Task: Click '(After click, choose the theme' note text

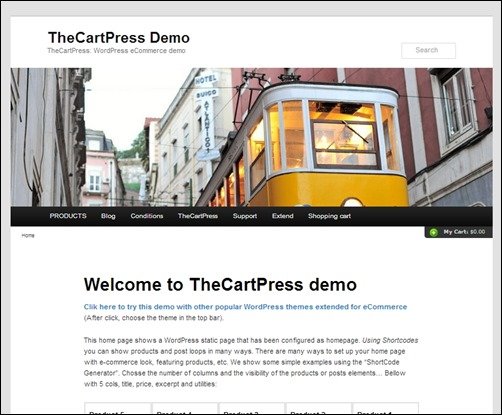Action: coord(154,318)
